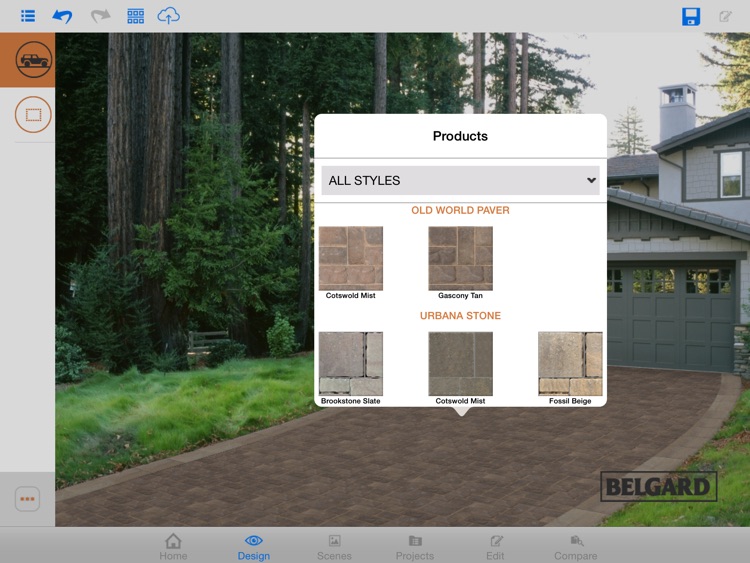
Task: Redo the previous action
Action: click(100, 16)
